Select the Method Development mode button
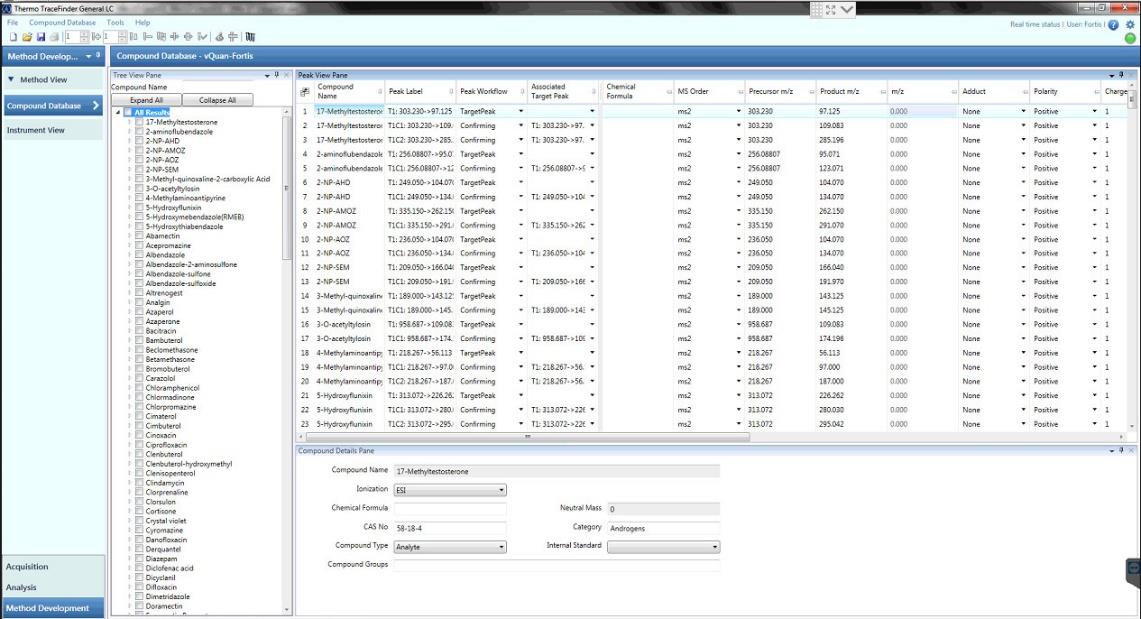Viewport: 1141px width, 619px height. pyautogui.click(x=53, y=608)
